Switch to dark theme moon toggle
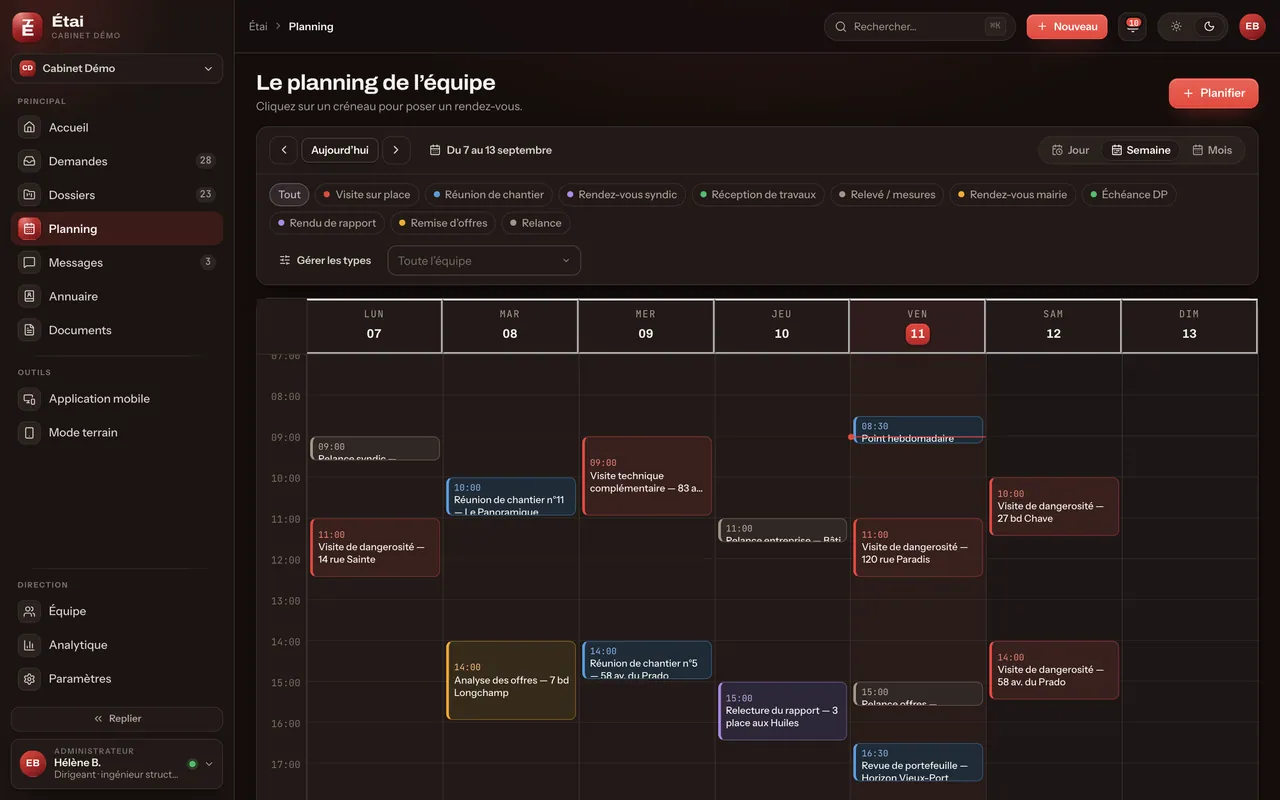The height and width of the screenshot is (800, 1280). (x=1209, y=26)
